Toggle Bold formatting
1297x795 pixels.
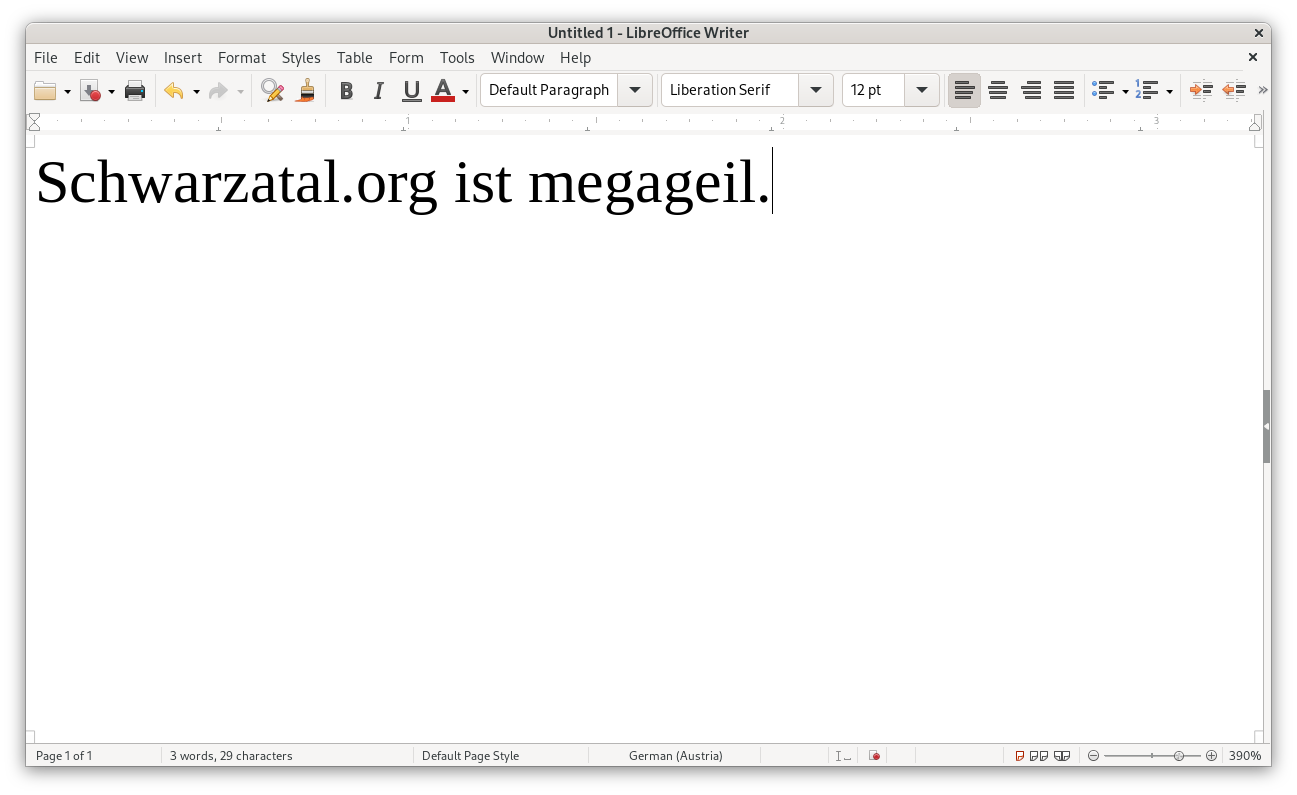point(346,91)
